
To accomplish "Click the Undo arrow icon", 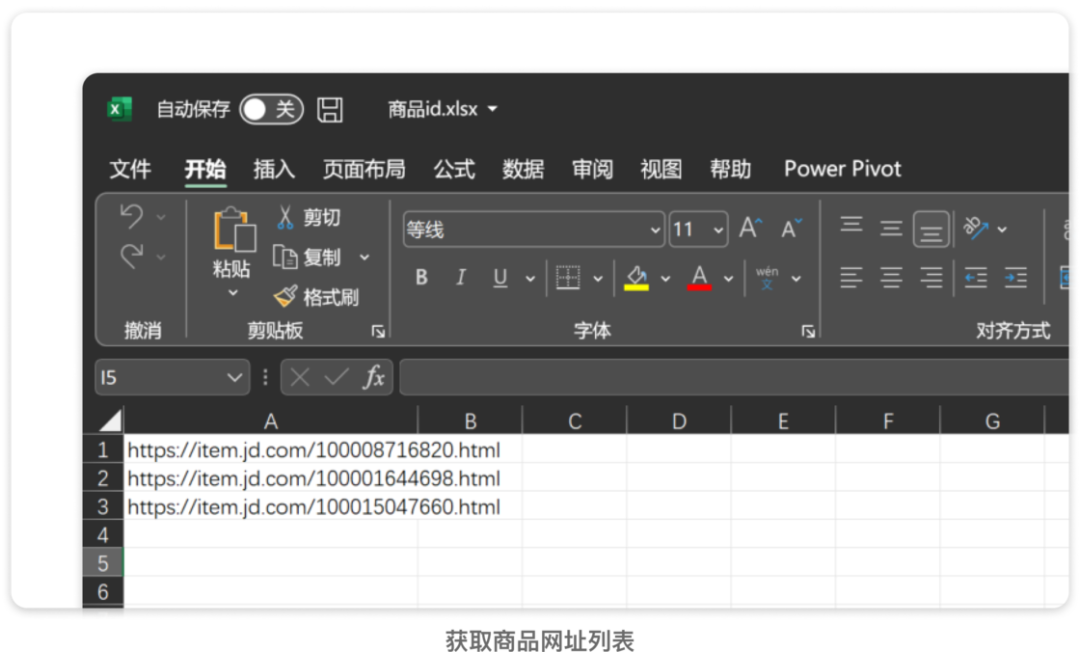I will click(132, 216).
